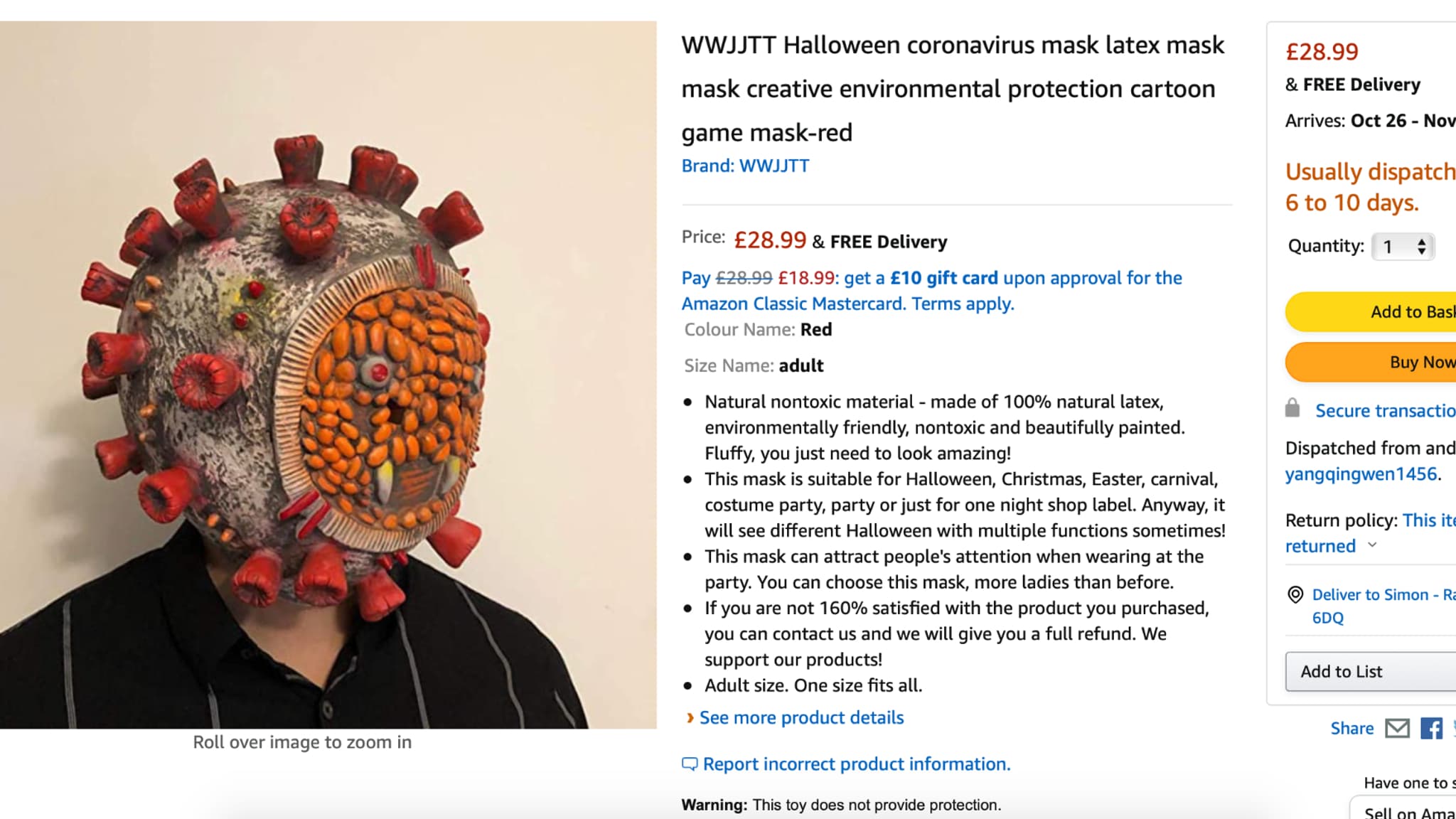
Task: Click See more product details link
Action: [x=801, y=718]
